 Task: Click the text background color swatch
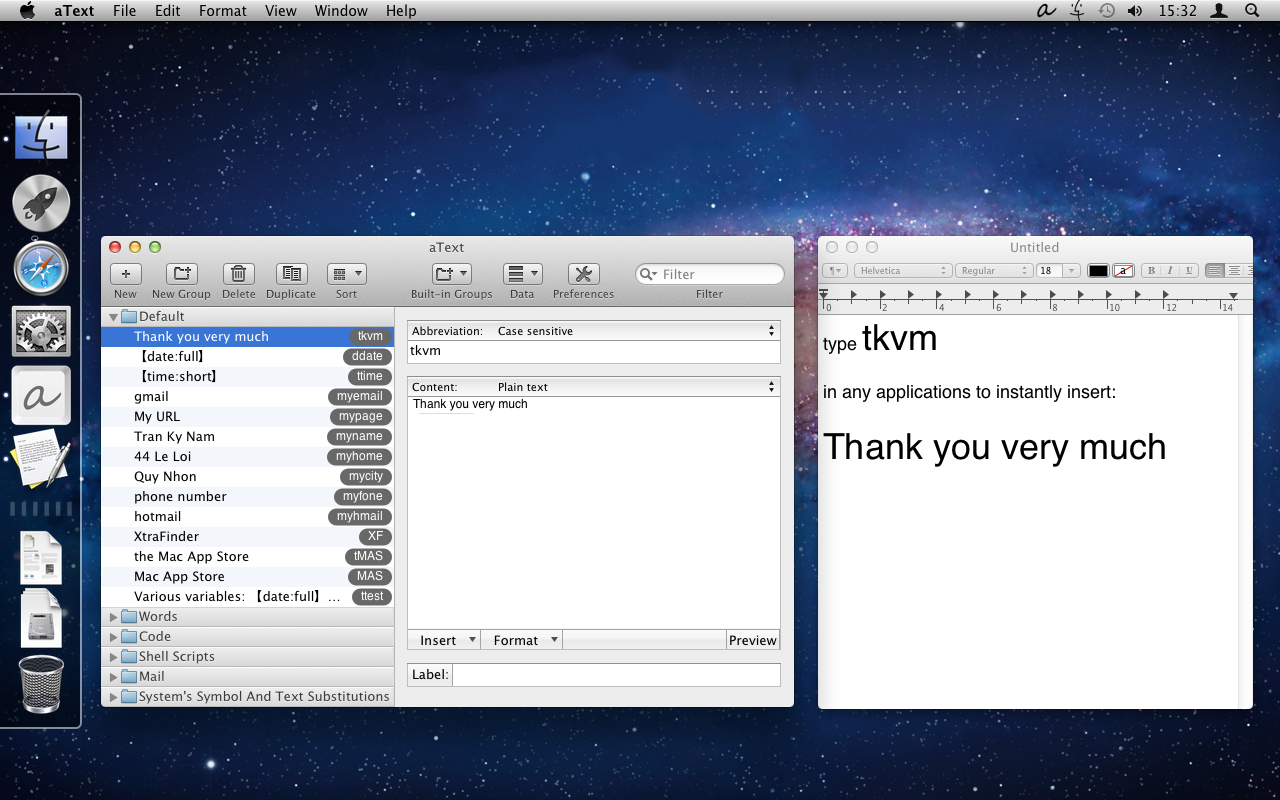click(x=1124, y=271)
